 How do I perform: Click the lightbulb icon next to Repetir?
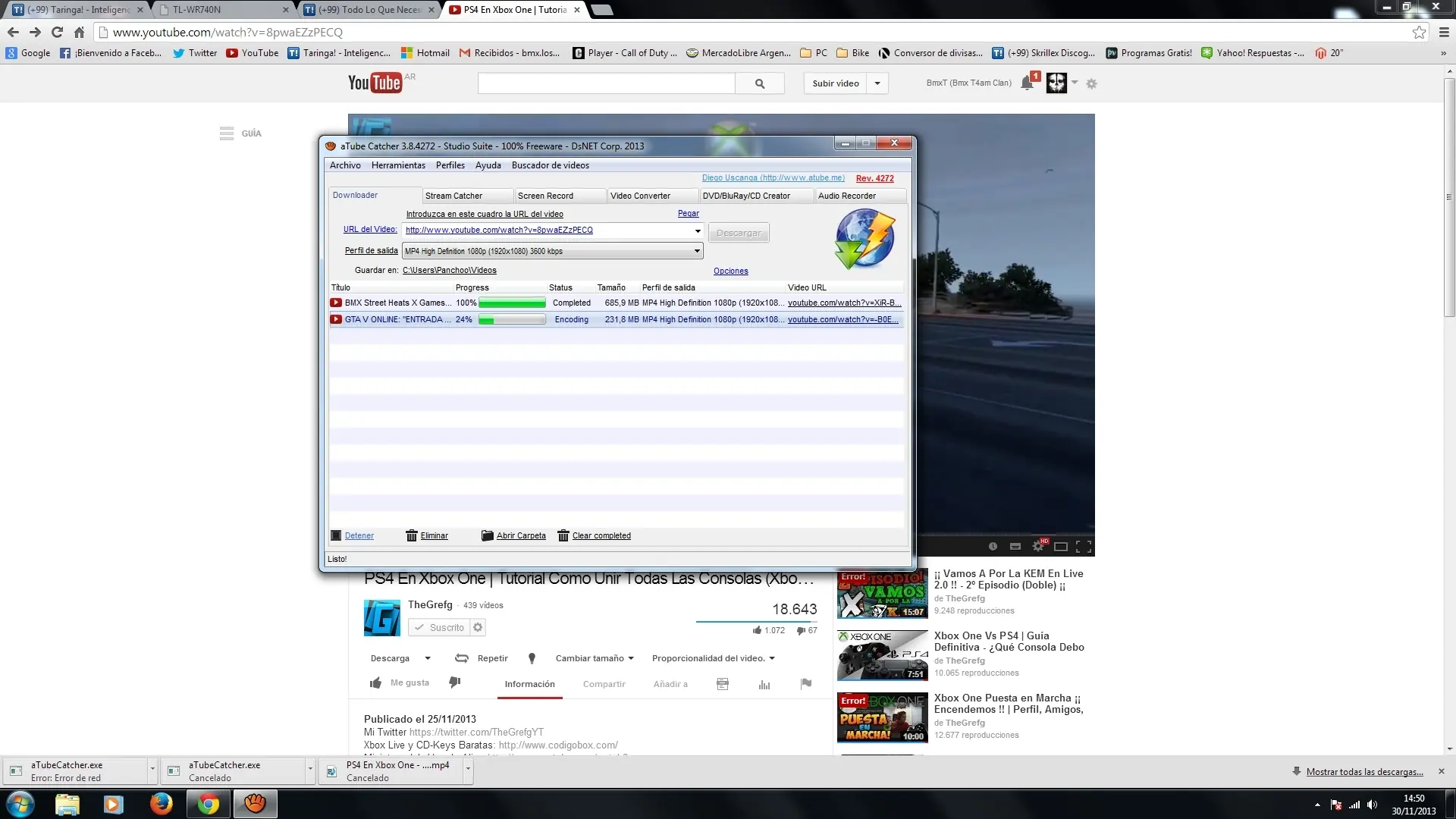[532, 658]
